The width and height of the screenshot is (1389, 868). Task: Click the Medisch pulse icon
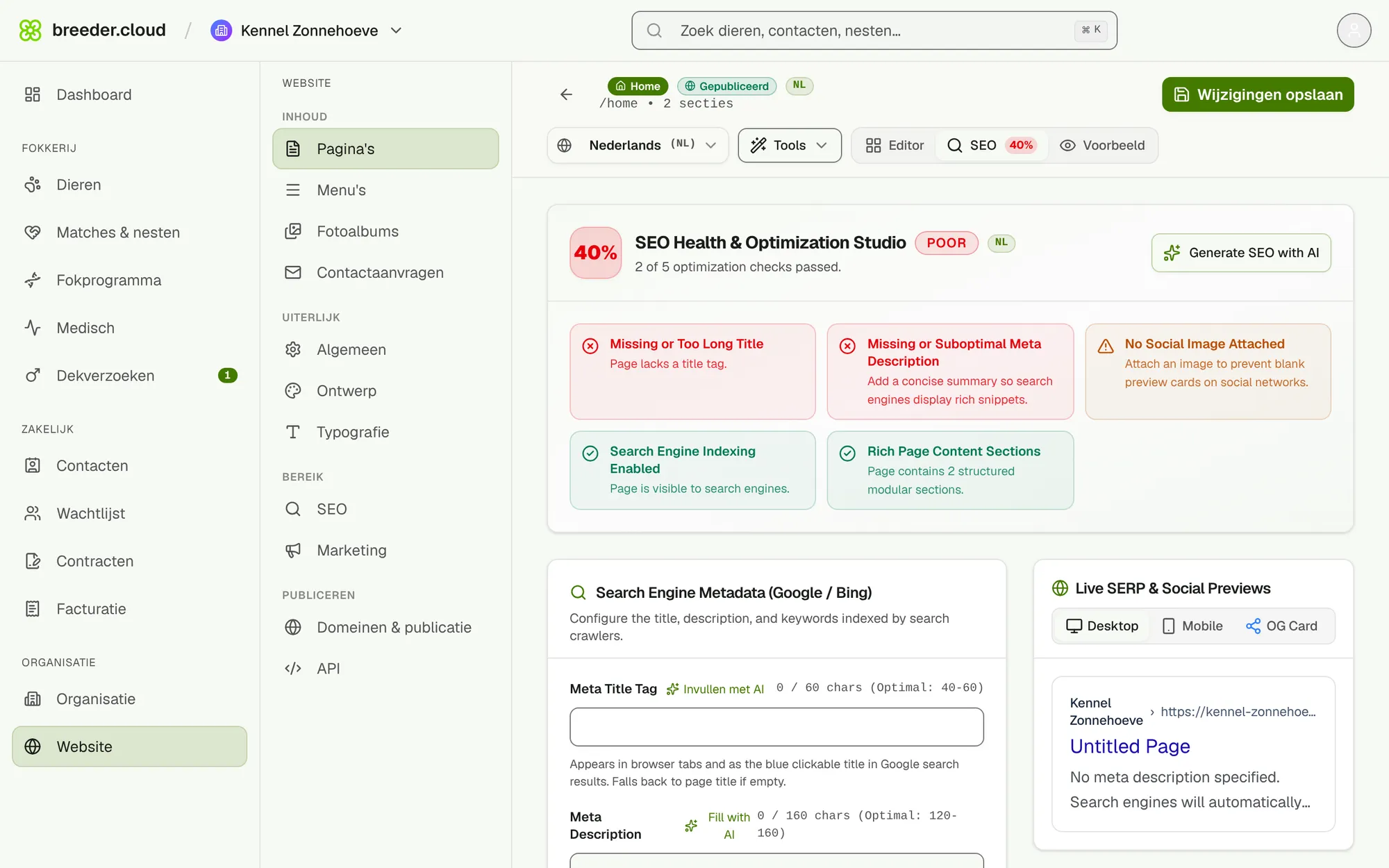(x=33, y=328)
